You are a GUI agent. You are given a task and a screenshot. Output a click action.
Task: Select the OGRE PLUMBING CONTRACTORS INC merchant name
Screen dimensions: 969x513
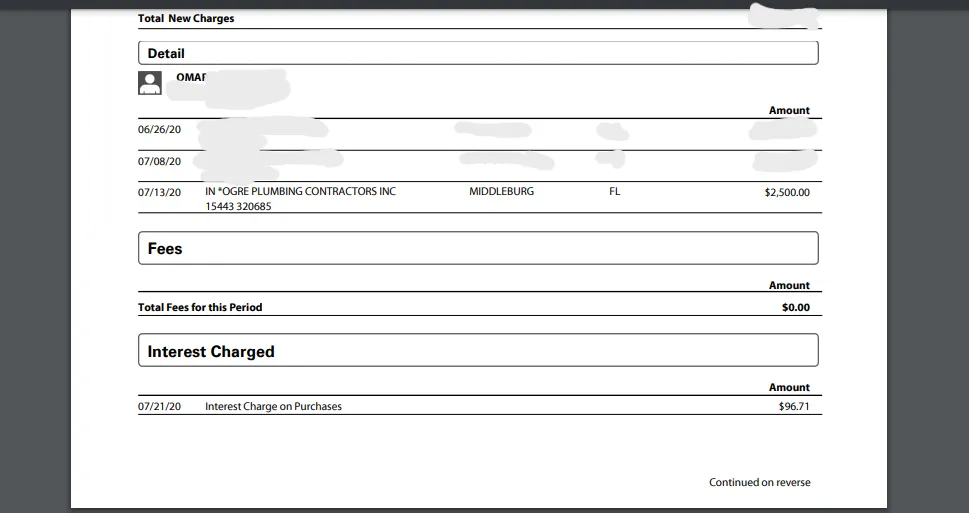click(x=300, y=192)
